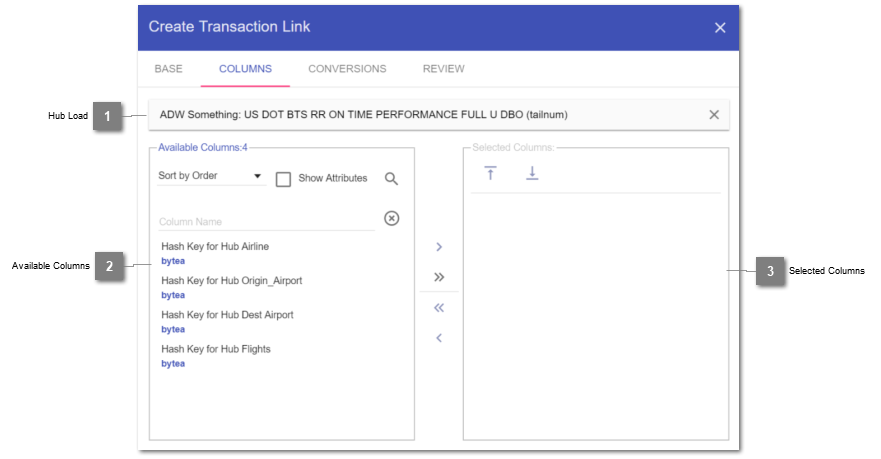The width and height of the screenshot is (881, 459).
Task: Go to the REVIEW tab
Action: point(443,69)
